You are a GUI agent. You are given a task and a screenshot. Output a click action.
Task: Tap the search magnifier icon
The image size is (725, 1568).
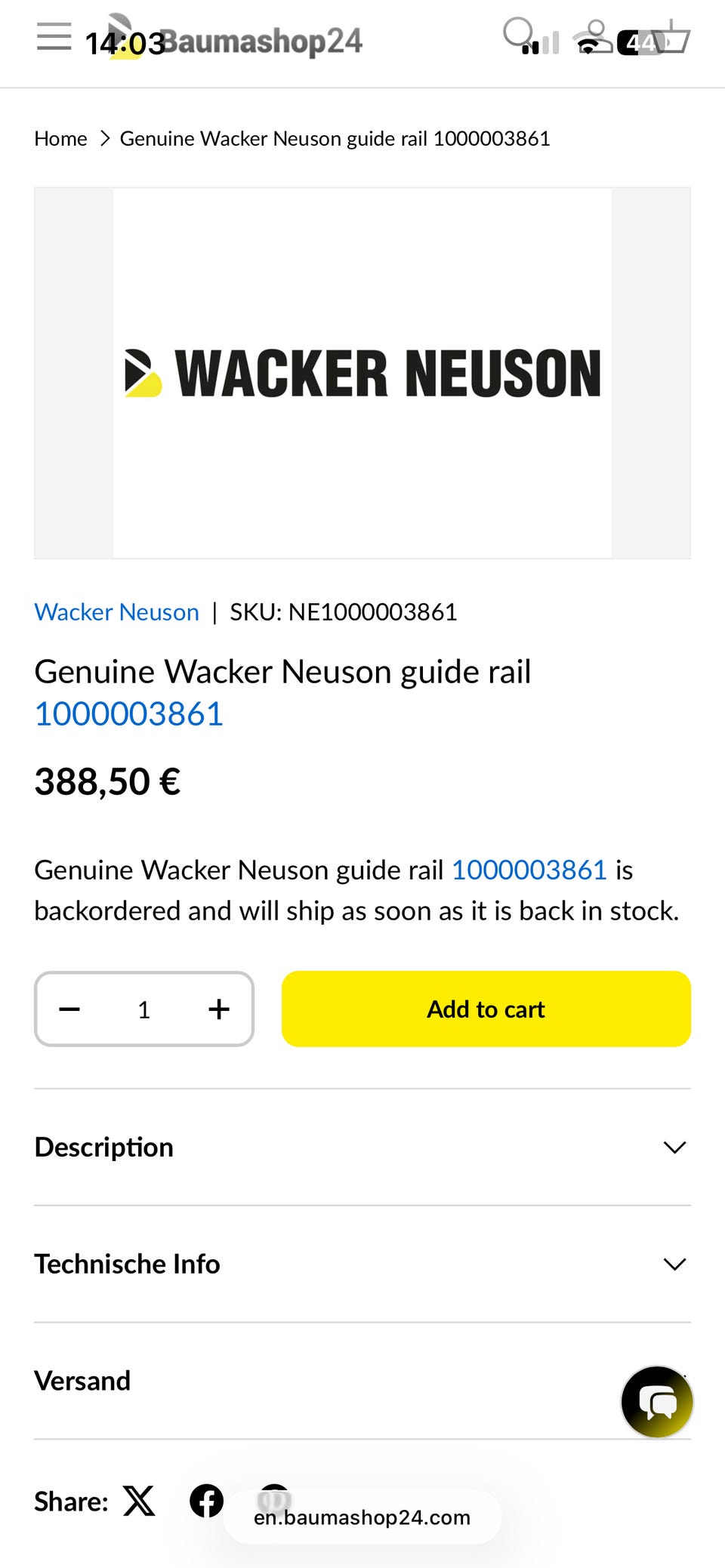517,34
